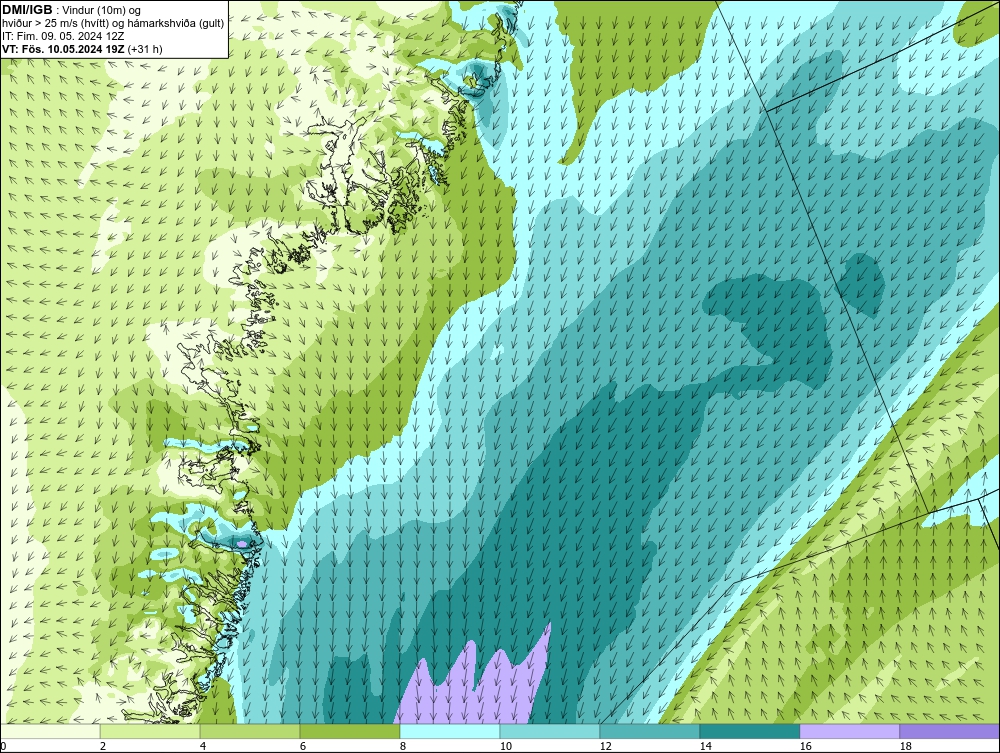The height and width of the screenshot is (753, 1000).
Task: Click the legend scale label '12'
Action: coord(605,746)
